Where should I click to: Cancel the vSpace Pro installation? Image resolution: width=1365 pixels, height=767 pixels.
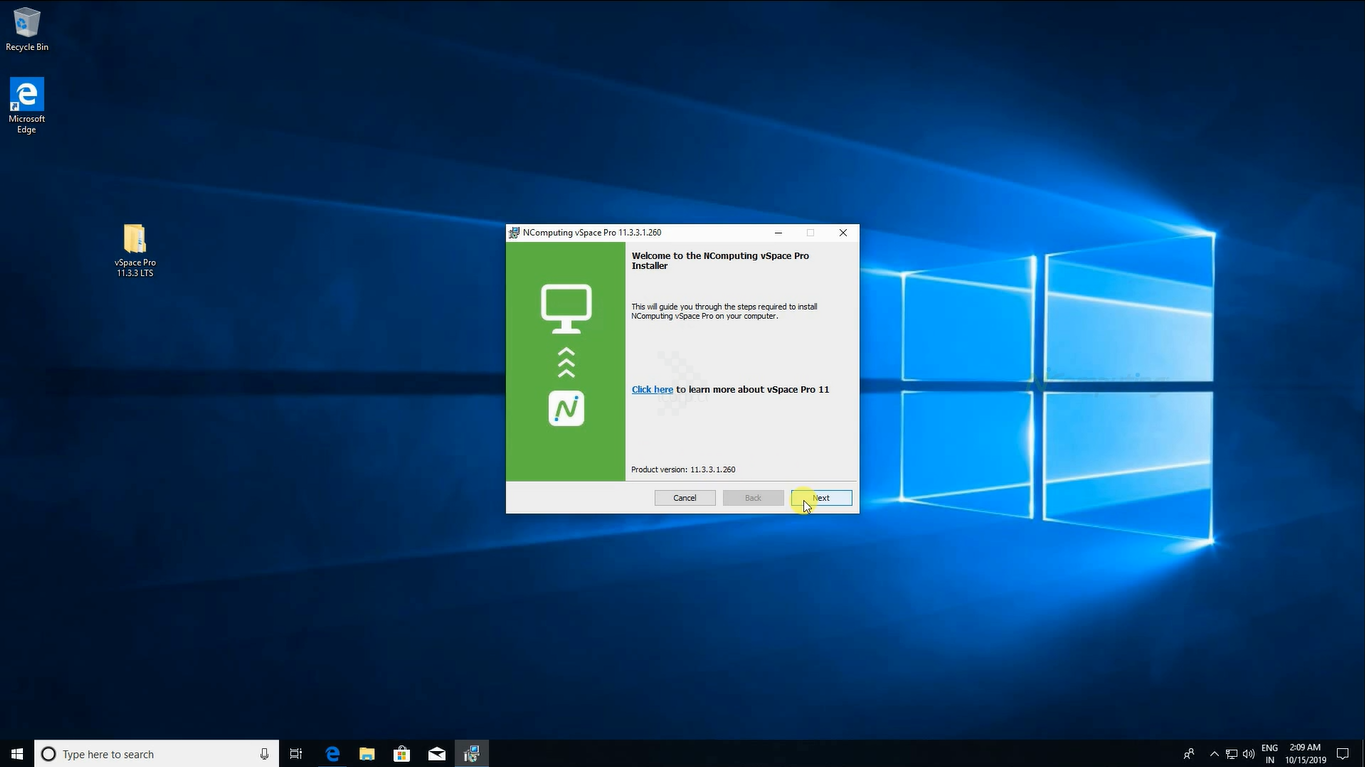(x=685, y=498)
